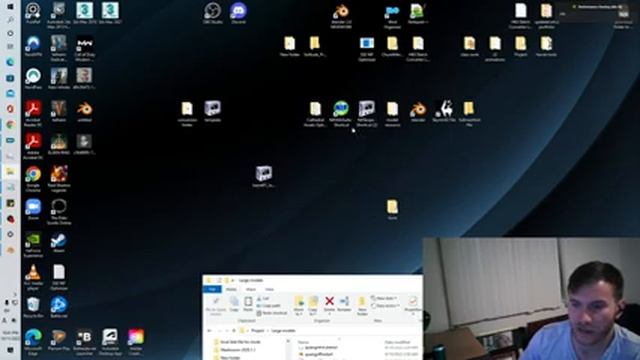Sort by the Name column header

click(x=303, y=342)
